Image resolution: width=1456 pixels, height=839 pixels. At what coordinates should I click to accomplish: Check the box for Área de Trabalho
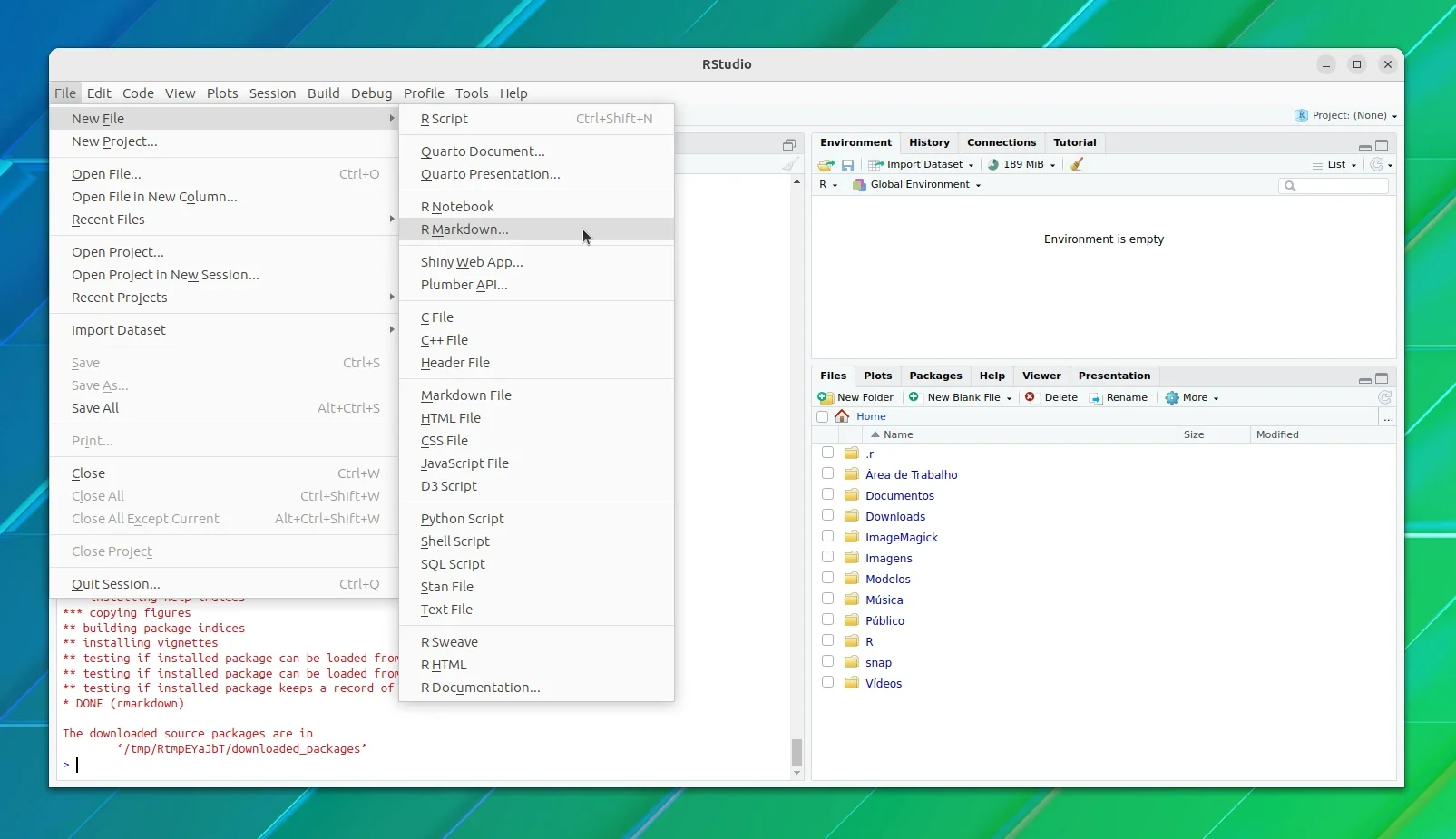pyautogui.click(x=827, y=473)
